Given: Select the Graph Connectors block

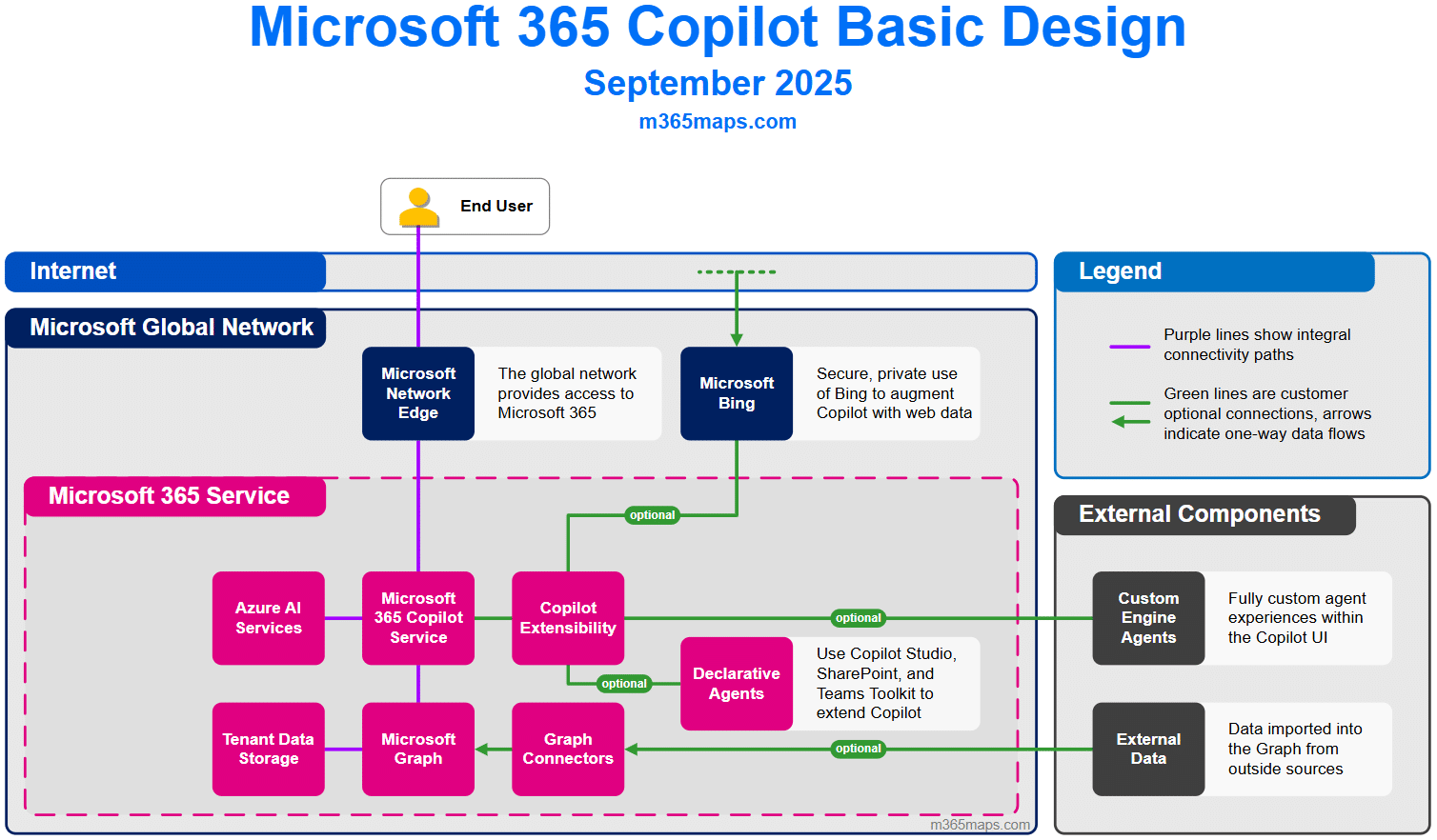Looking at the screenshot, I should (x=568, y=750).
